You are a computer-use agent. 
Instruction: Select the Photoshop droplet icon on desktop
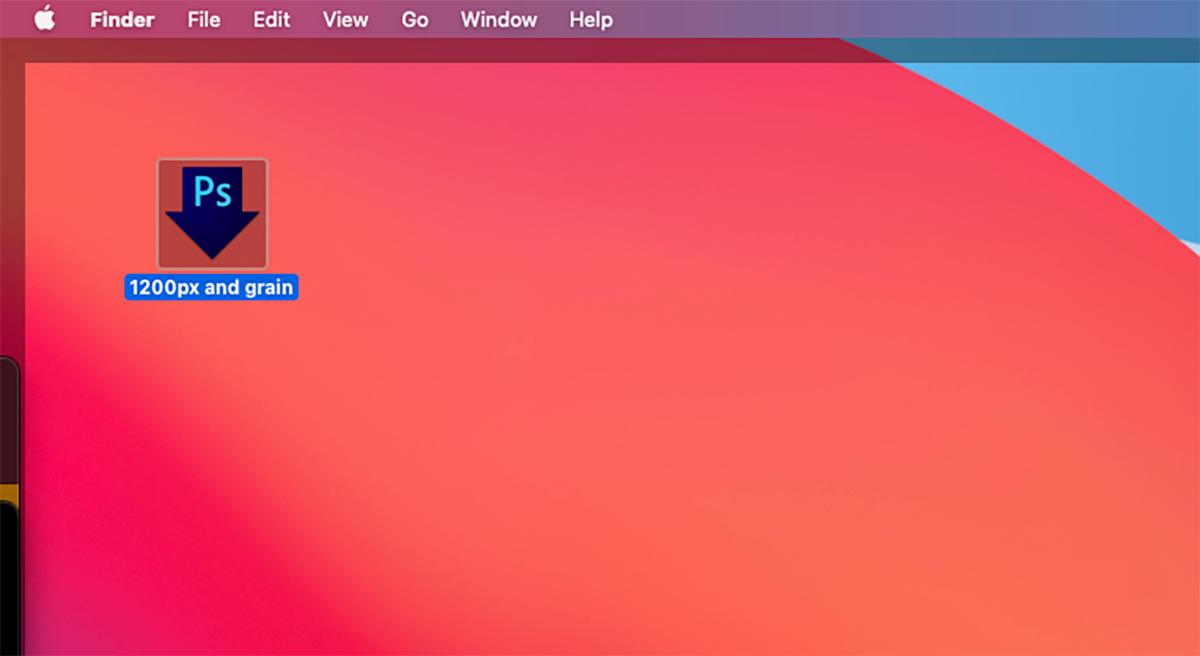[212, 213]
